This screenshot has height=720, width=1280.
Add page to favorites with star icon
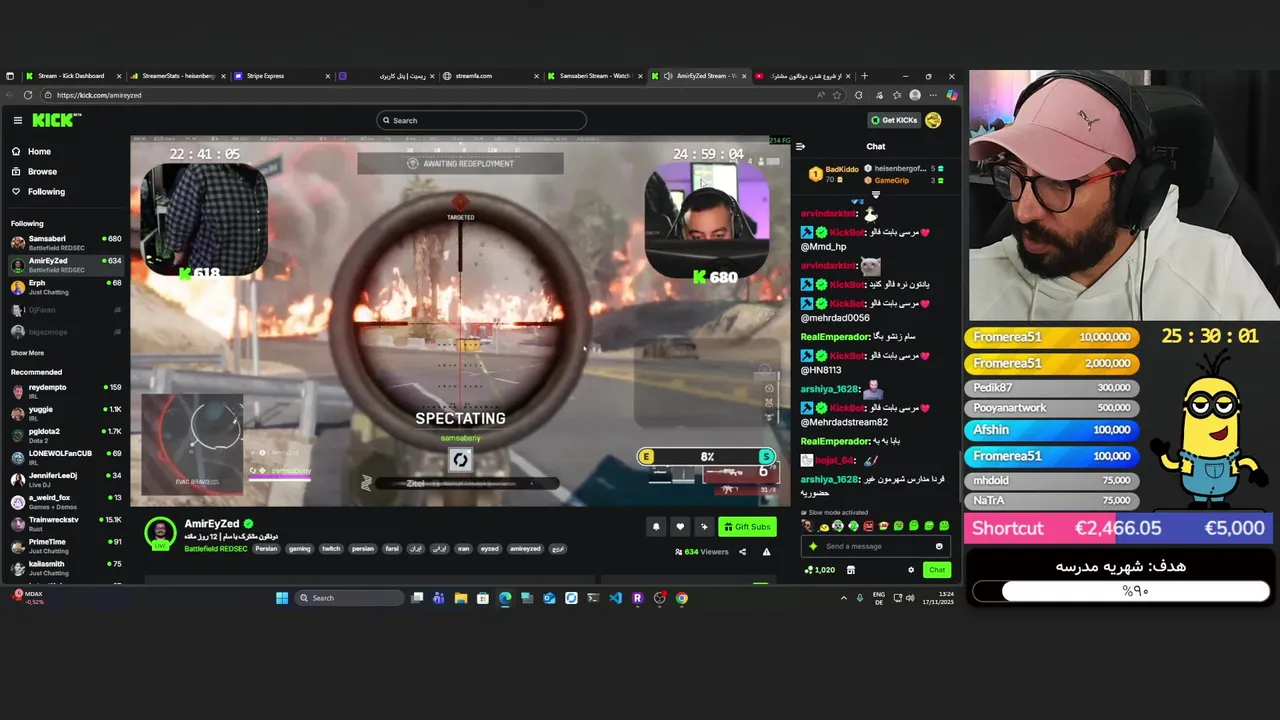(838, 95)
